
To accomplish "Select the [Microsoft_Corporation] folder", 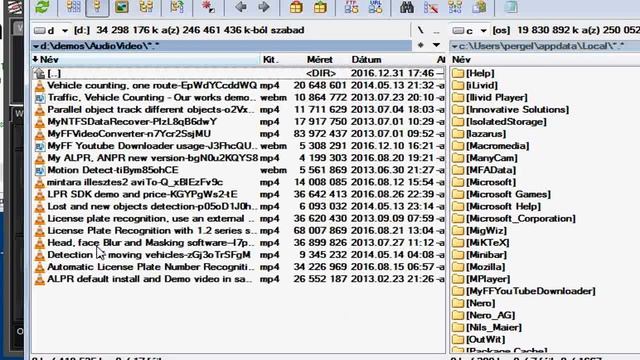I will click(x=521, y=218).
